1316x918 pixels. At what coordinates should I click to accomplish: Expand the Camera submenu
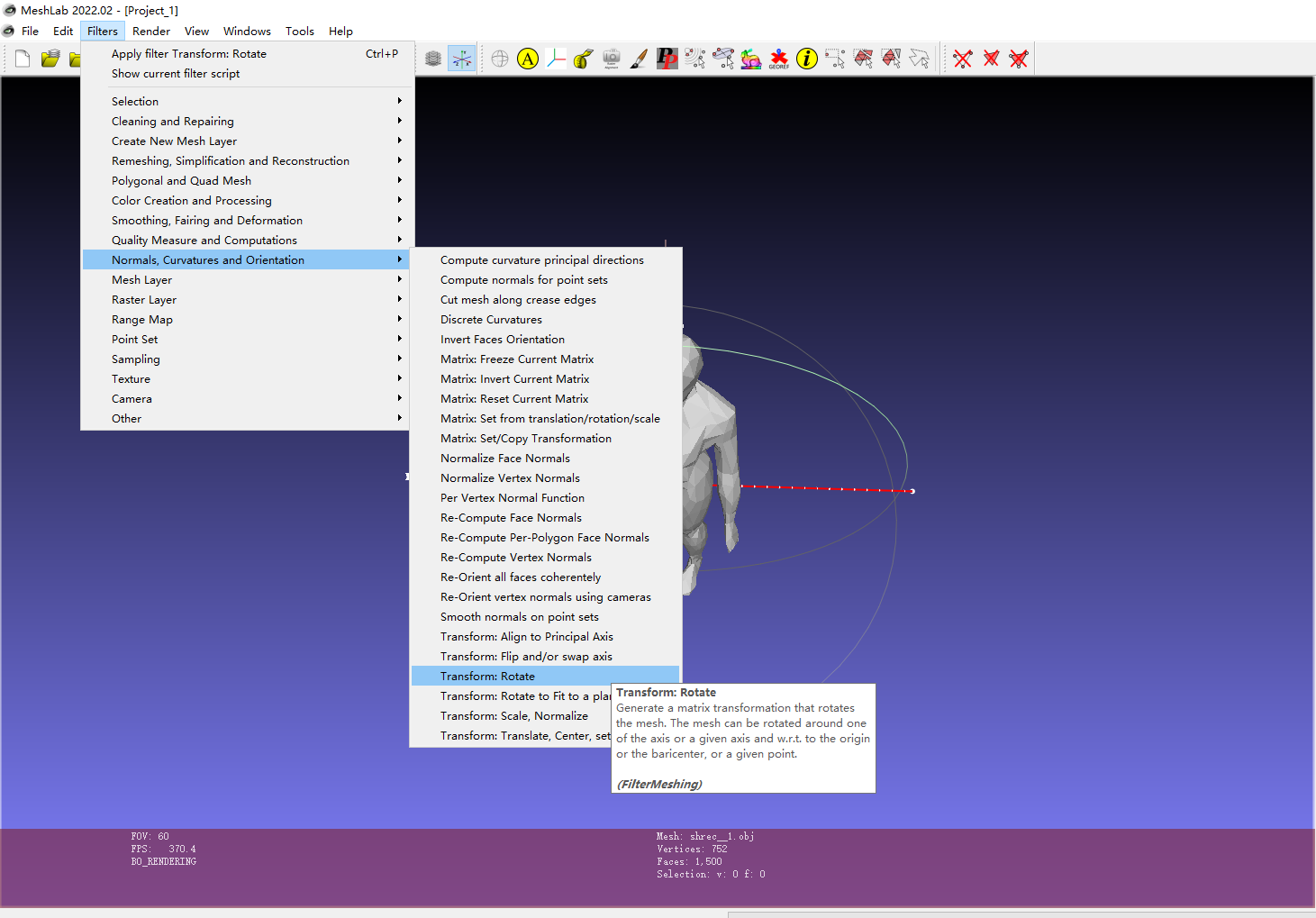click(248, 399)
